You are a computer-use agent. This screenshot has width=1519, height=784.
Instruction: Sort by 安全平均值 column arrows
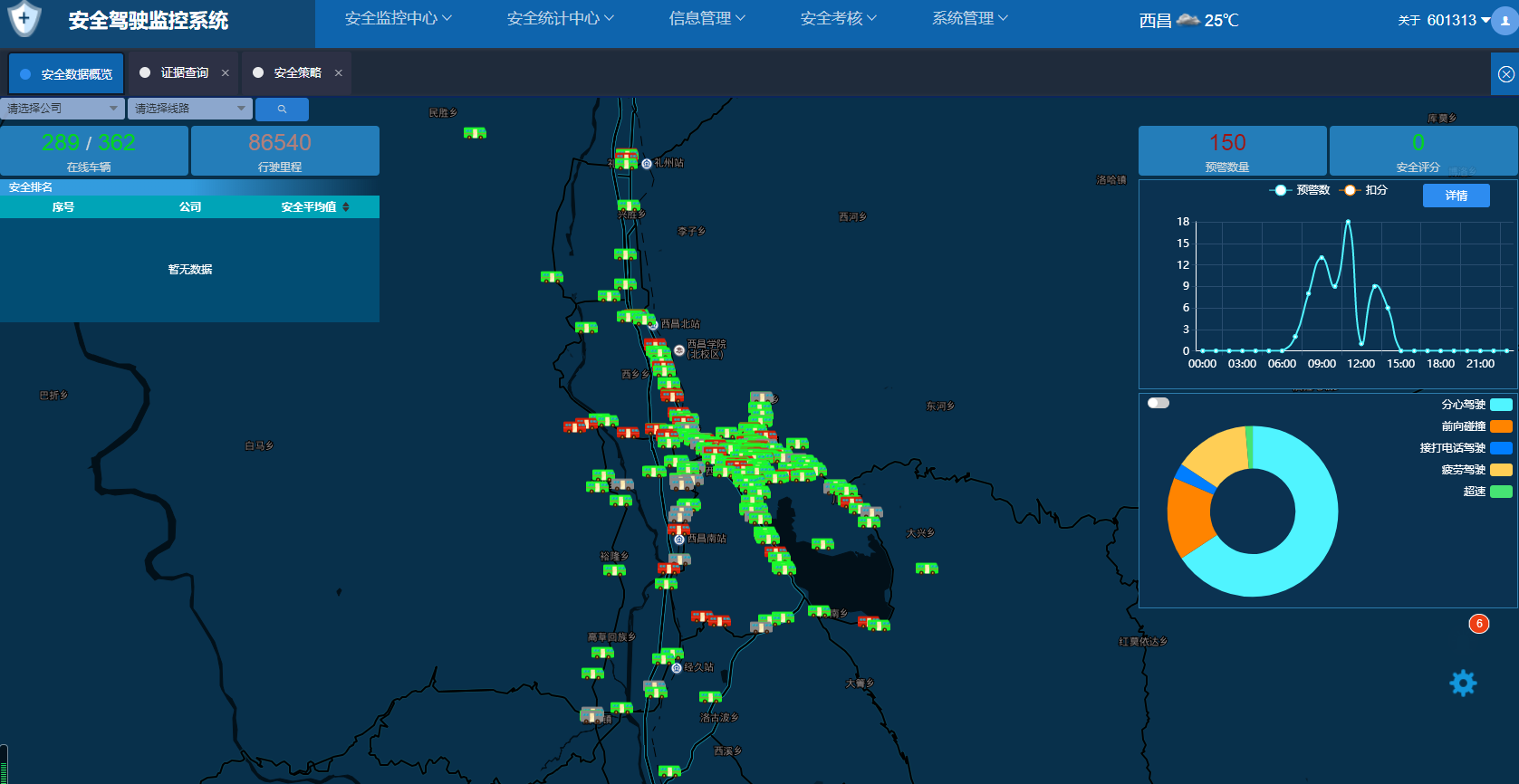(x=346, y=207)
